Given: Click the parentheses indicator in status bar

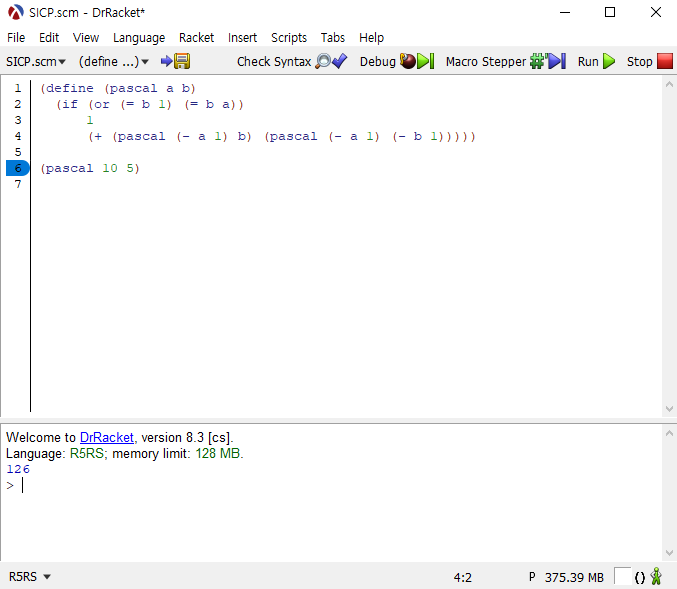Looking at the screenshot, I should (x=640, y=578).
